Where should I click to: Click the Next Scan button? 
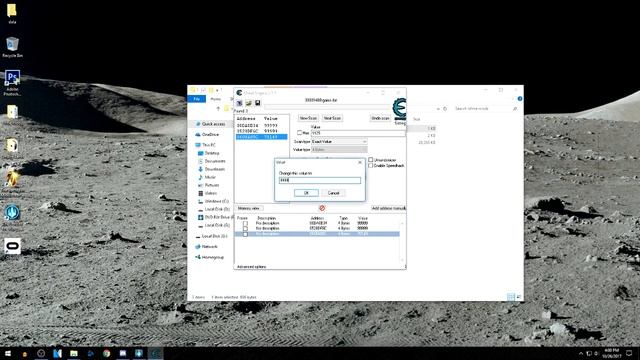tap(332, 118)
